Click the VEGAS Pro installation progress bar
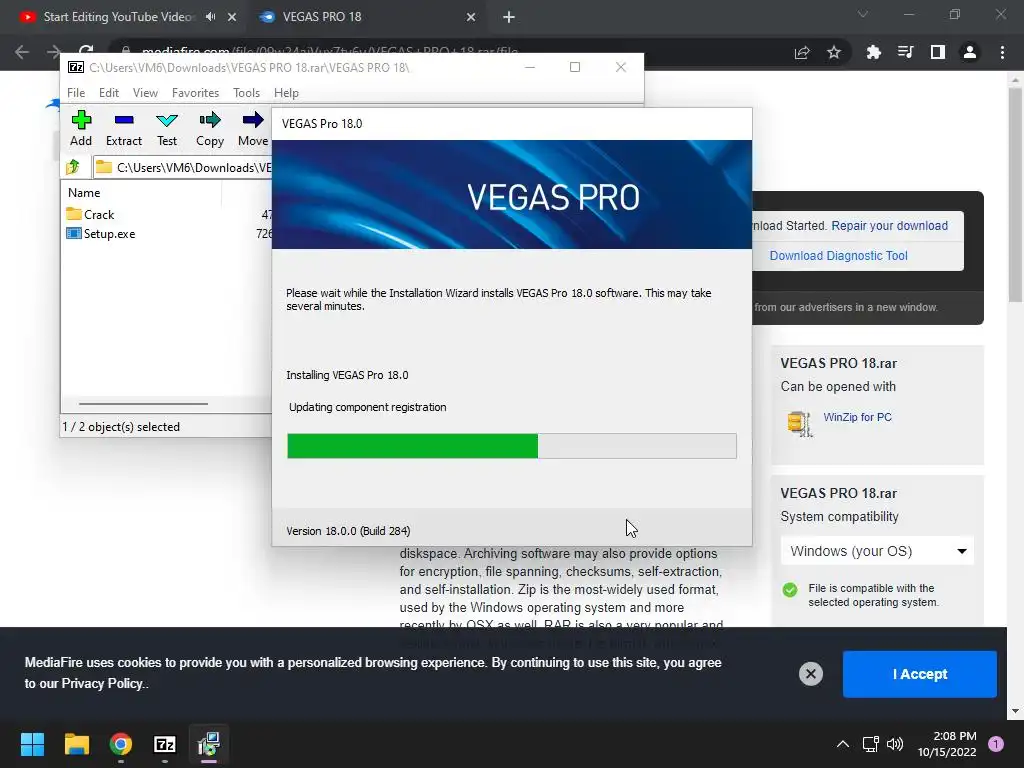The image size is (1024, 768). (x=511, y=446)
